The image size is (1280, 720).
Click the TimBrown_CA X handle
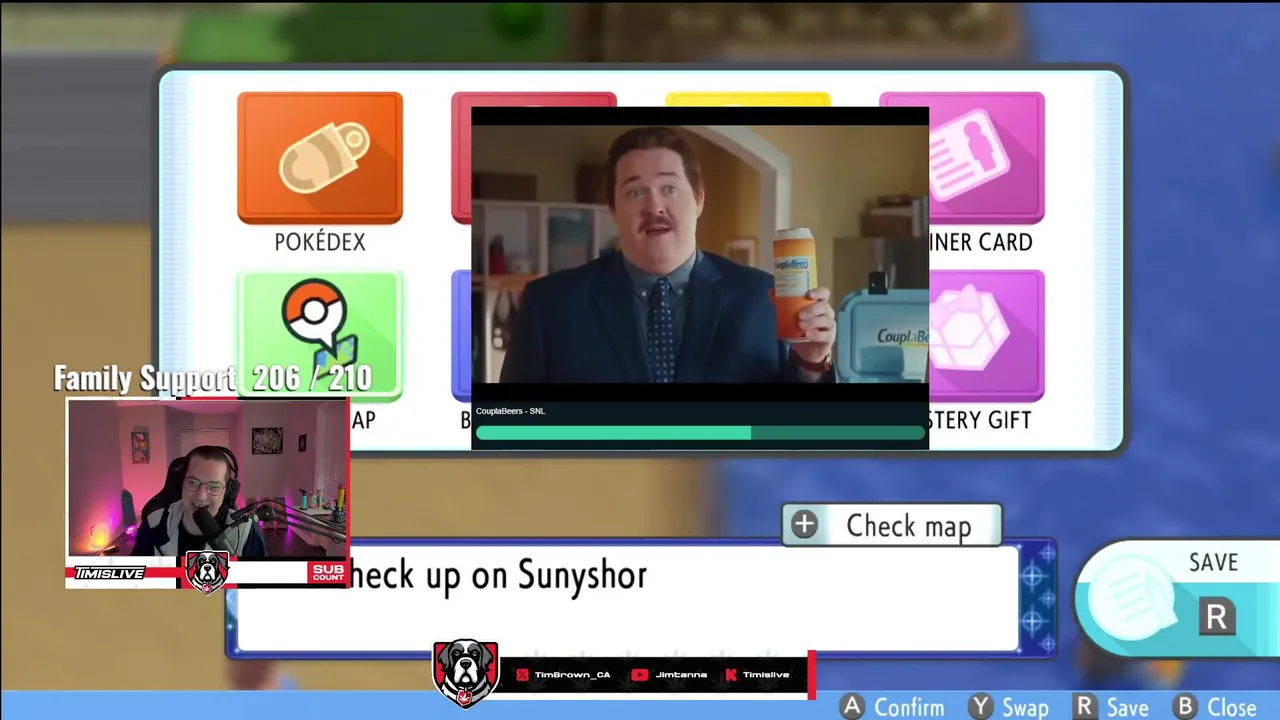point(572,675)
